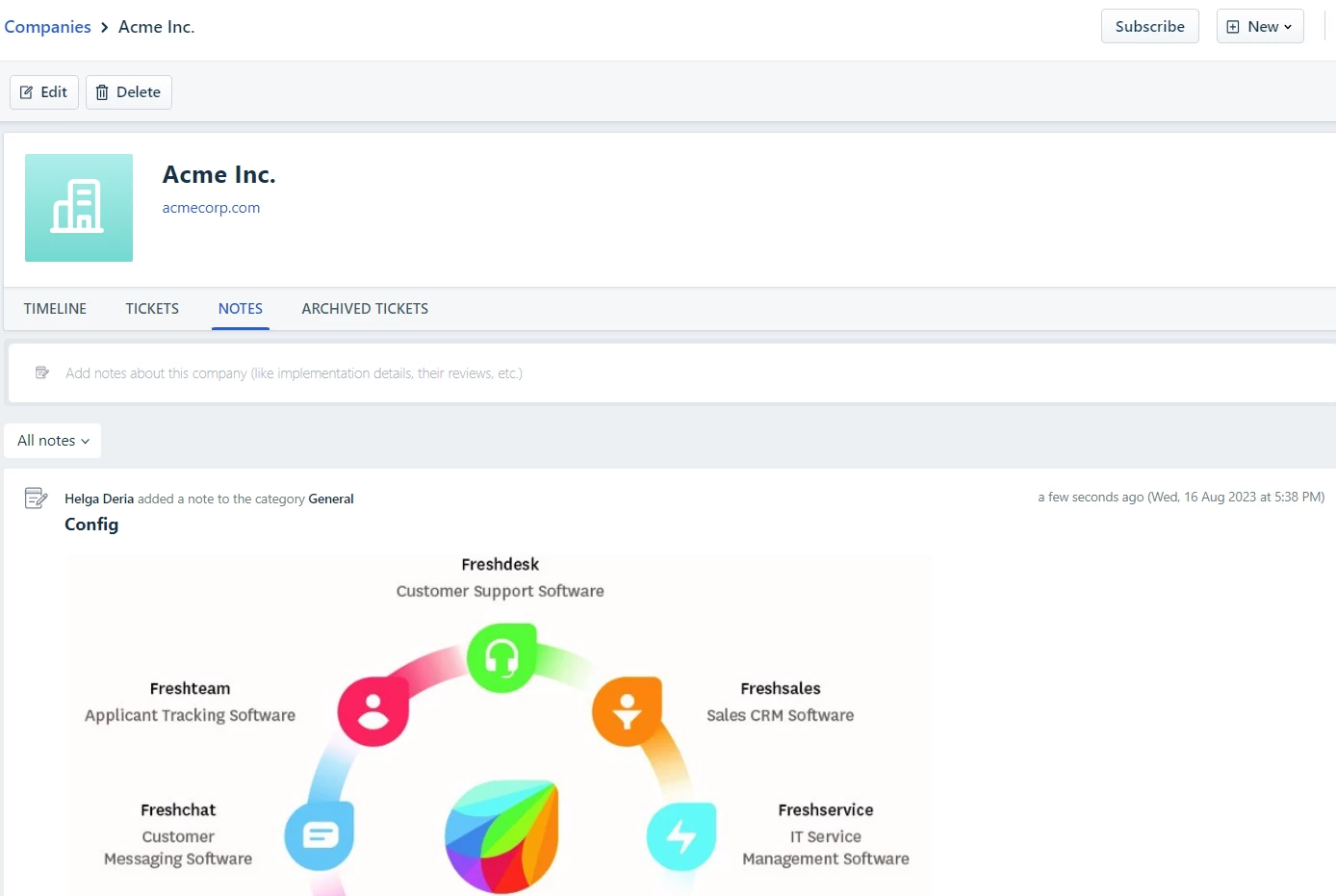Click the Edit button
This screenshot has width=1336, height=896.
click(44, 92)
